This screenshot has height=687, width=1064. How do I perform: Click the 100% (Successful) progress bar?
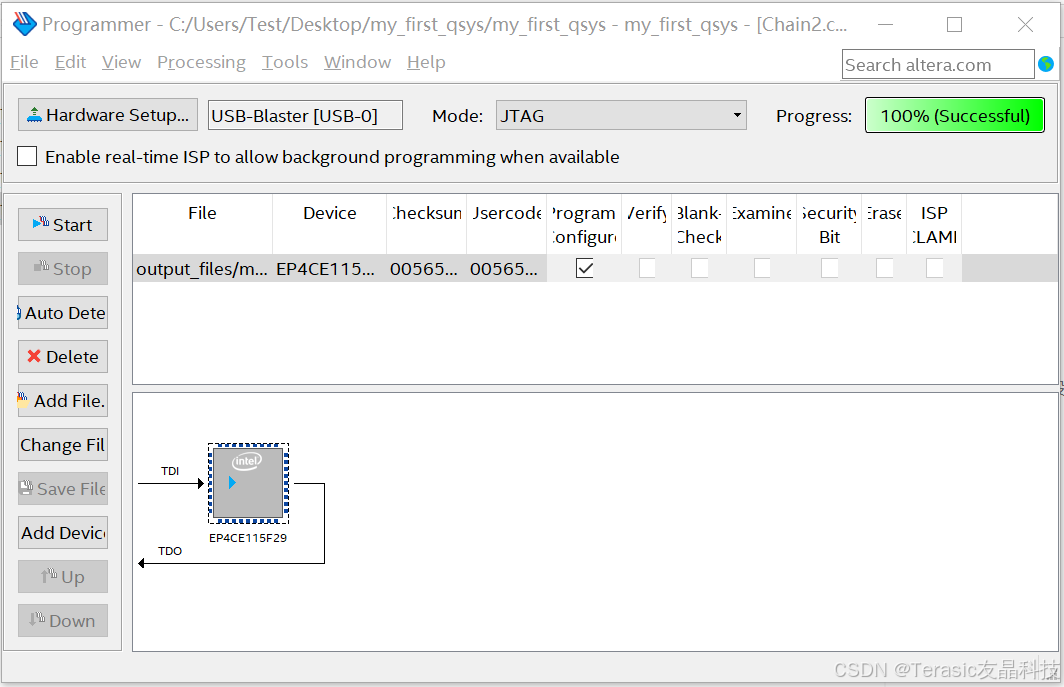(x=954, y=115)
